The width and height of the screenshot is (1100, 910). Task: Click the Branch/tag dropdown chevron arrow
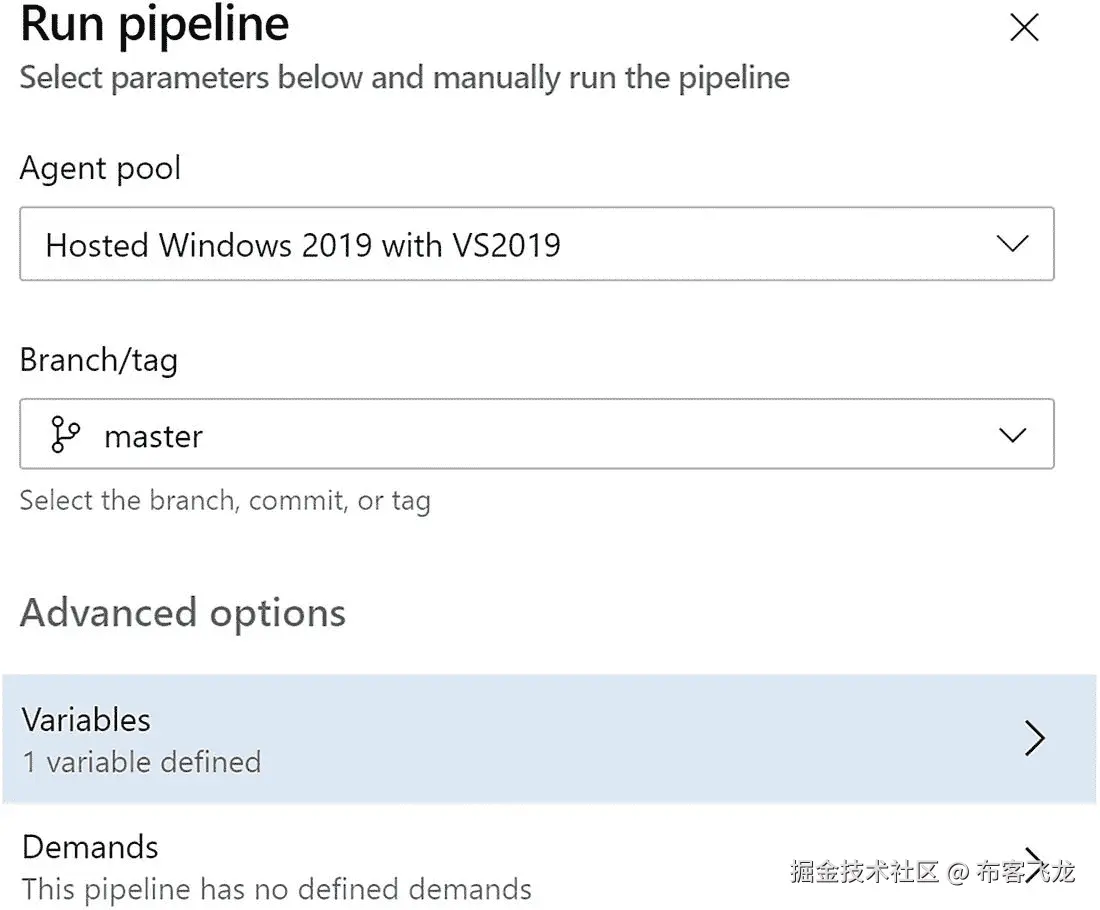click(x=1013, y=435)
